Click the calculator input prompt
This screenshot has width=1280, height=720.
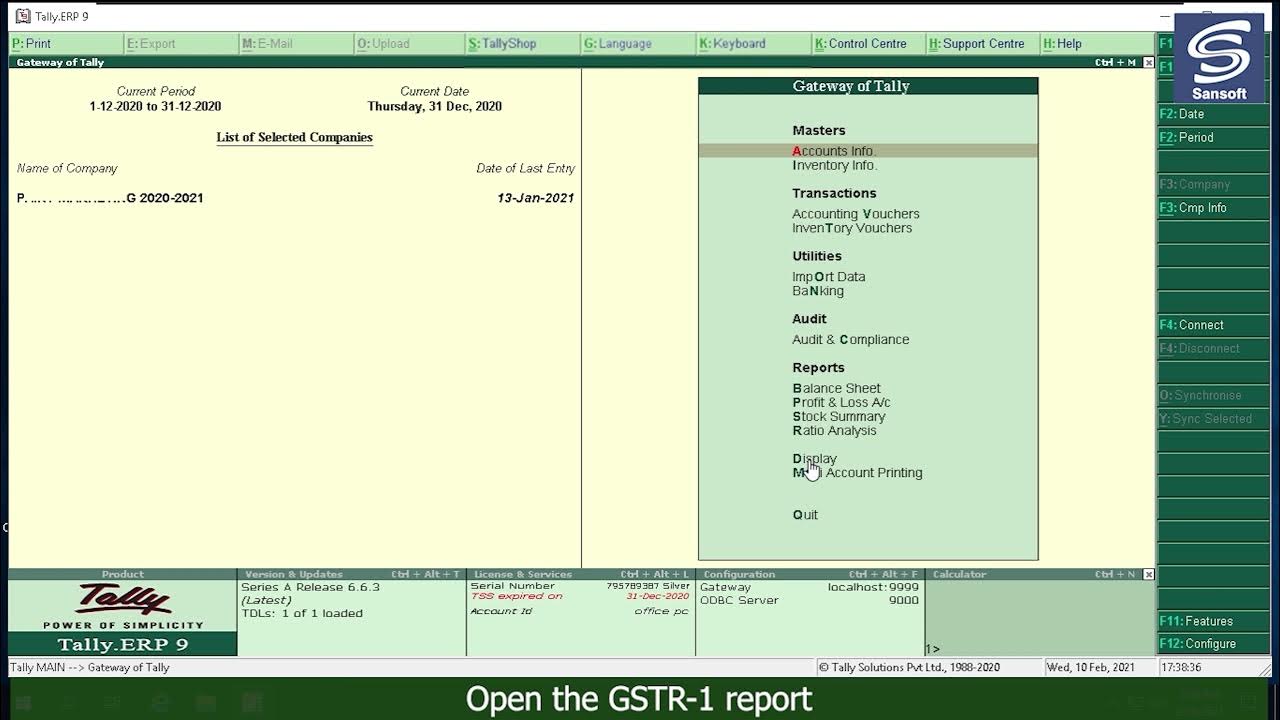pos(932,649)
